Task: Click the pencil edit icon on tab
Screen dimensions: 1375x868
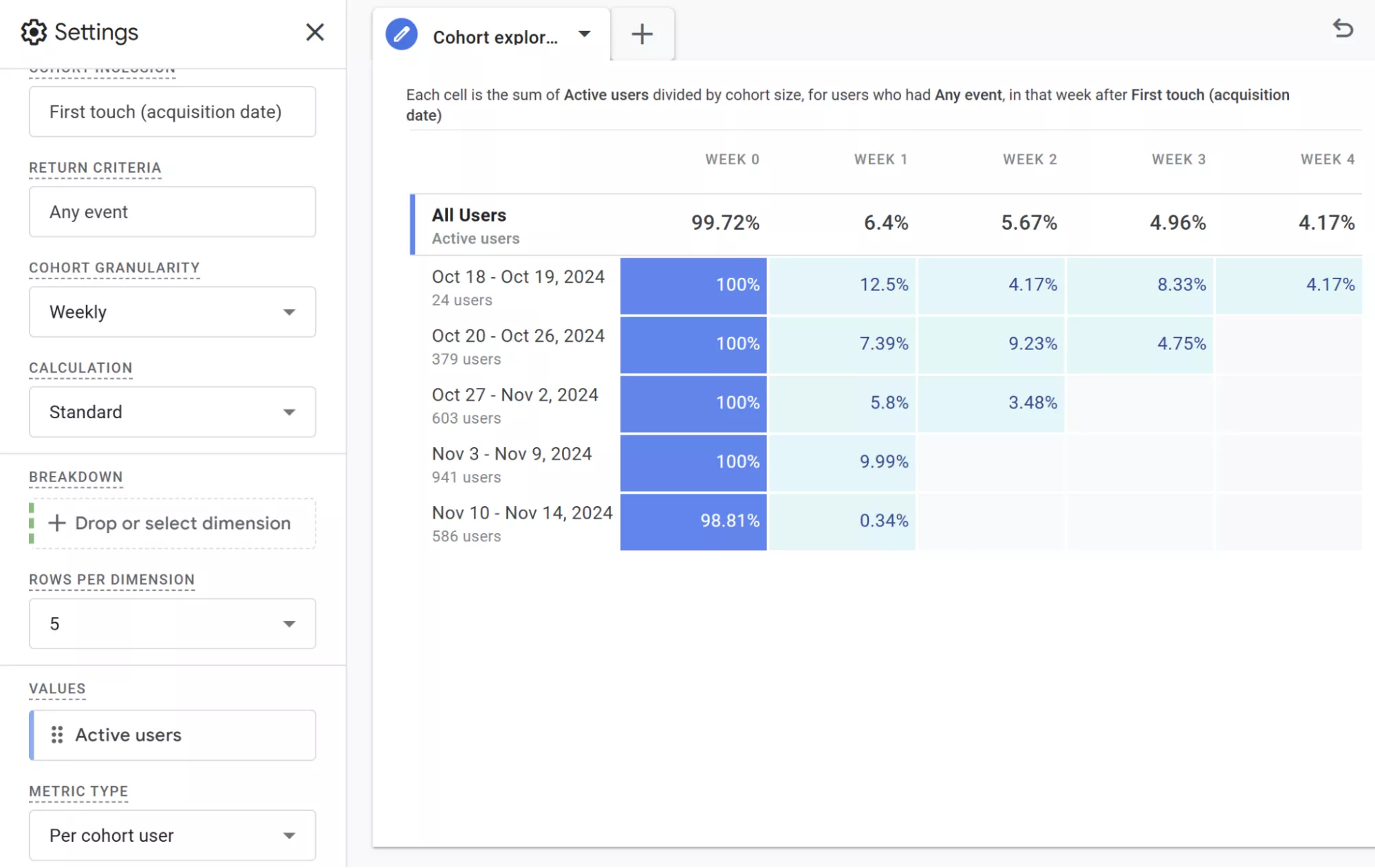Action: click(402, 34)
